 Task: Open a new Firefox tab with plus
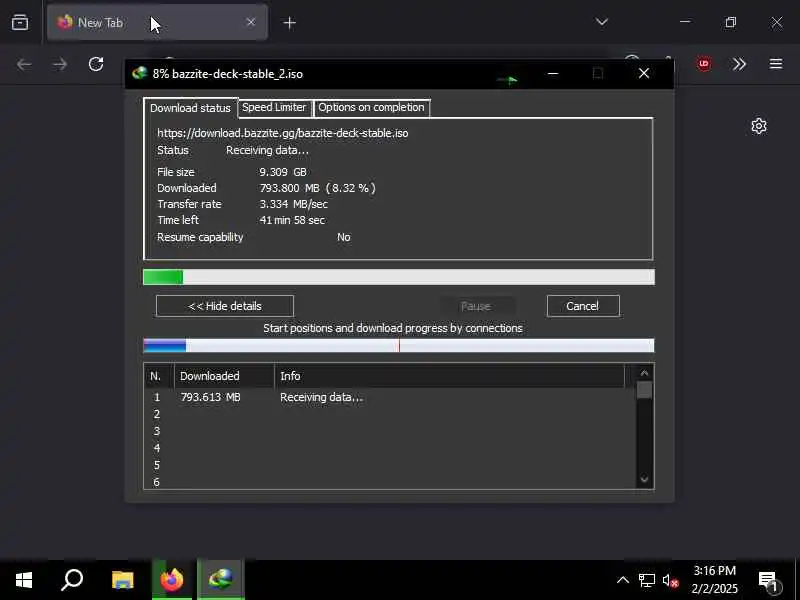[289, 23]
